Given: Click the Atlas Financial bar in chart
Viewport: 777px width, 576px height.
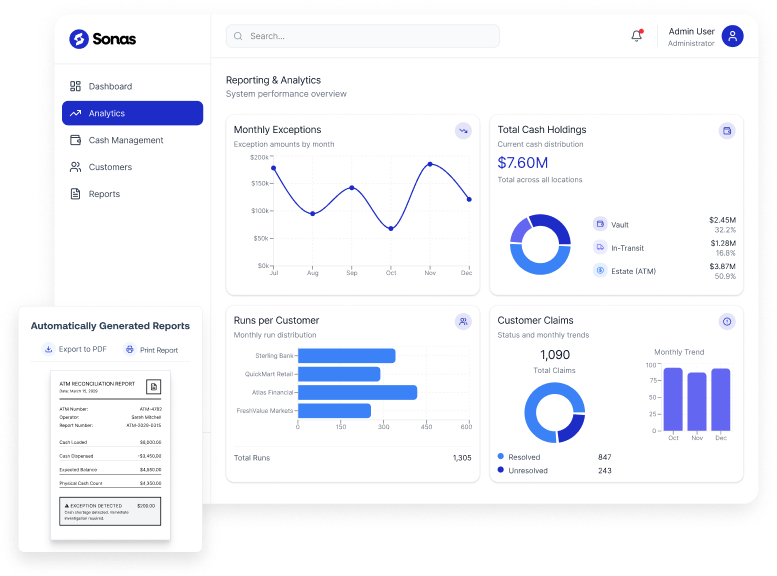Looking at the screenshot, I should click(357, 392).
